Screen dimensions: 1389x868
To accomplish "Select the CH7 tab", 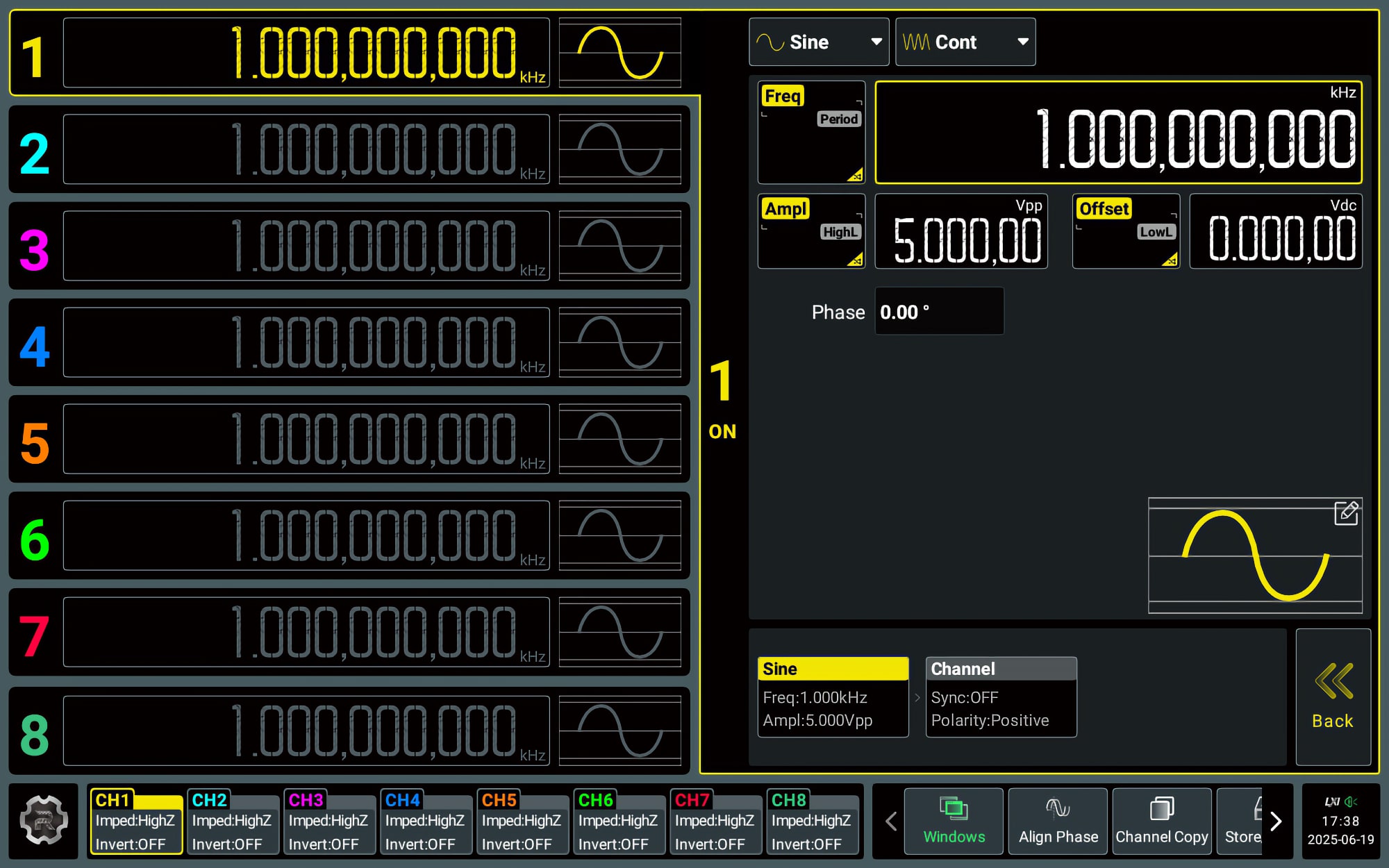I will [715, 821].
